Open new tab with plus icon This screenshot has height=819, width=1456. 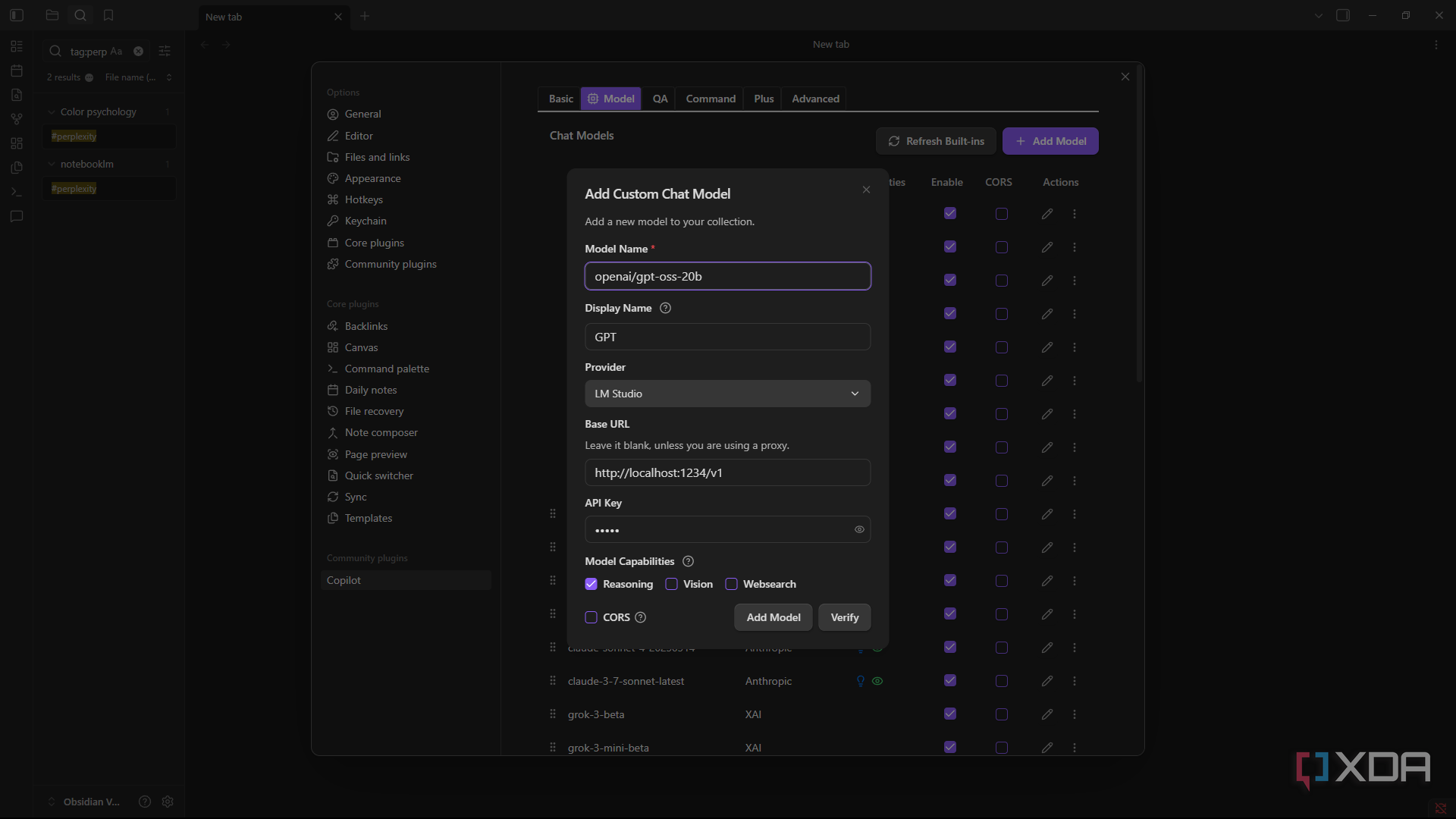click(365, 16)
